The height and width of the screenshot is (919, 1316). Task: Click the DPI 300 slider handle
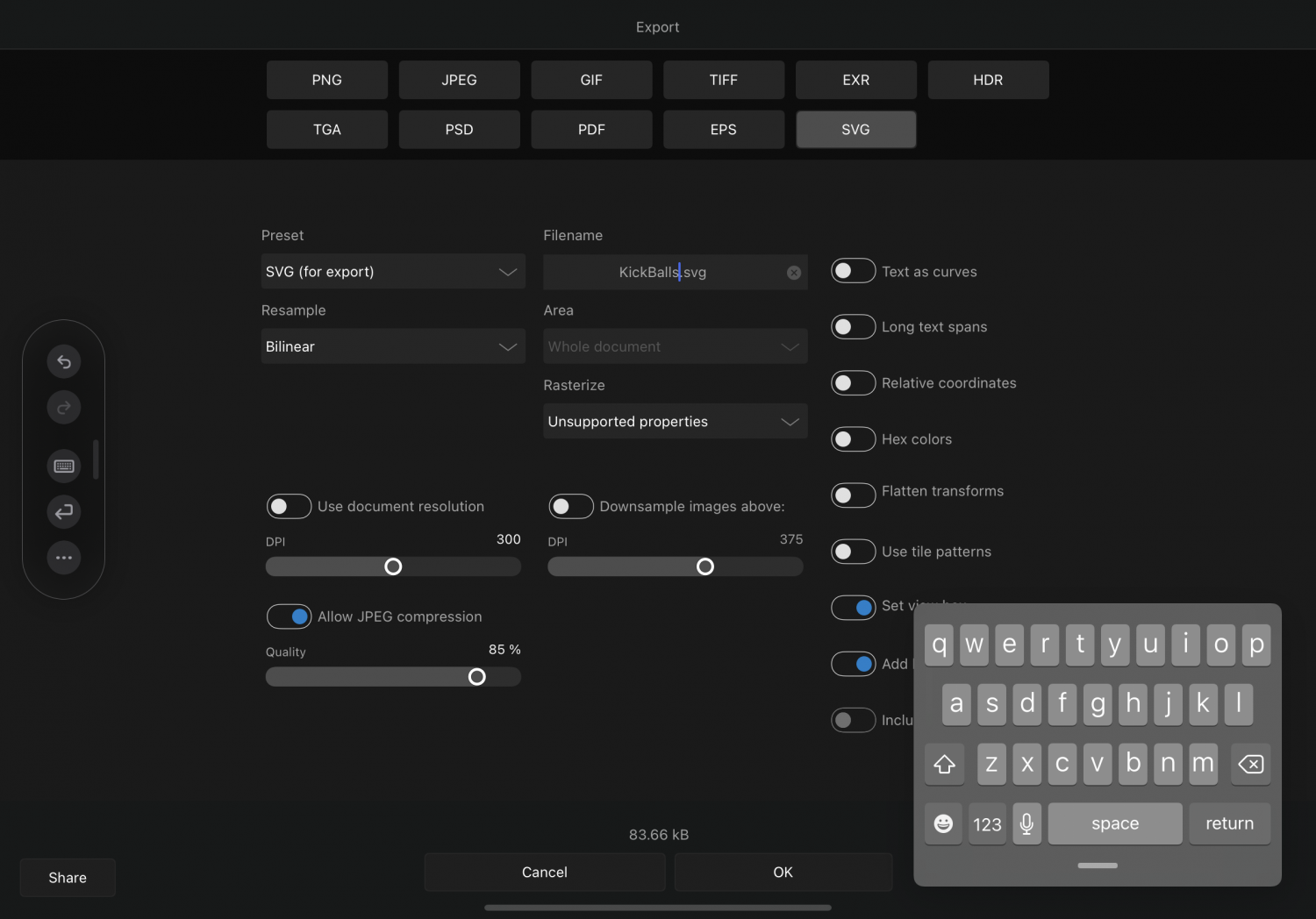(393, 566)
